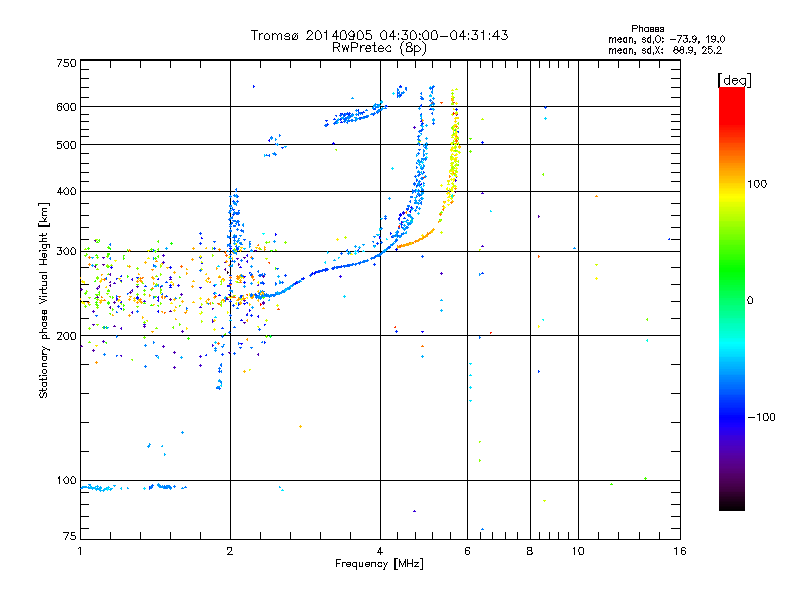Click the x-axis tick label "8"
800x600 pixels.
pyautogui.click(x=530, y=551)
